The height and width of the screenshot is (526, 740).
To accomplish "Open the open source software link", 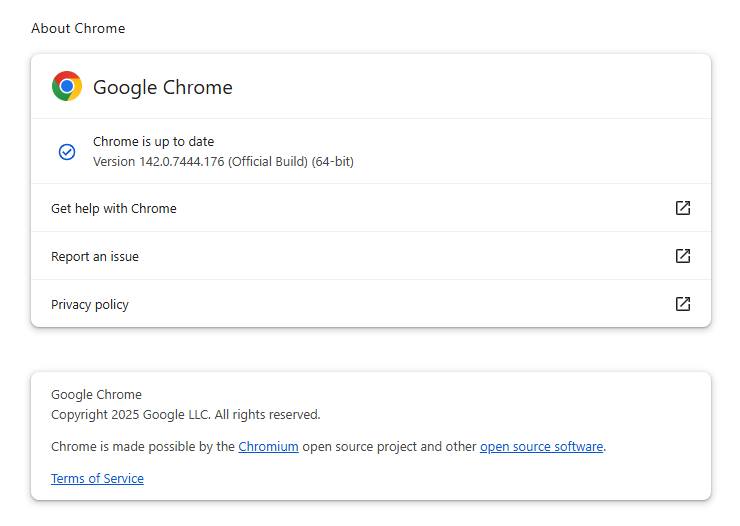I will (541, 447).
